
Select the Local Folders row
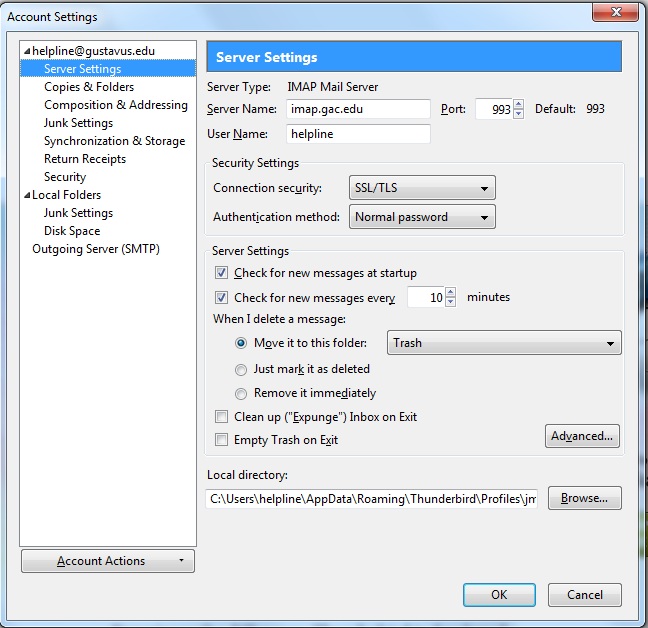click(67, 195)
